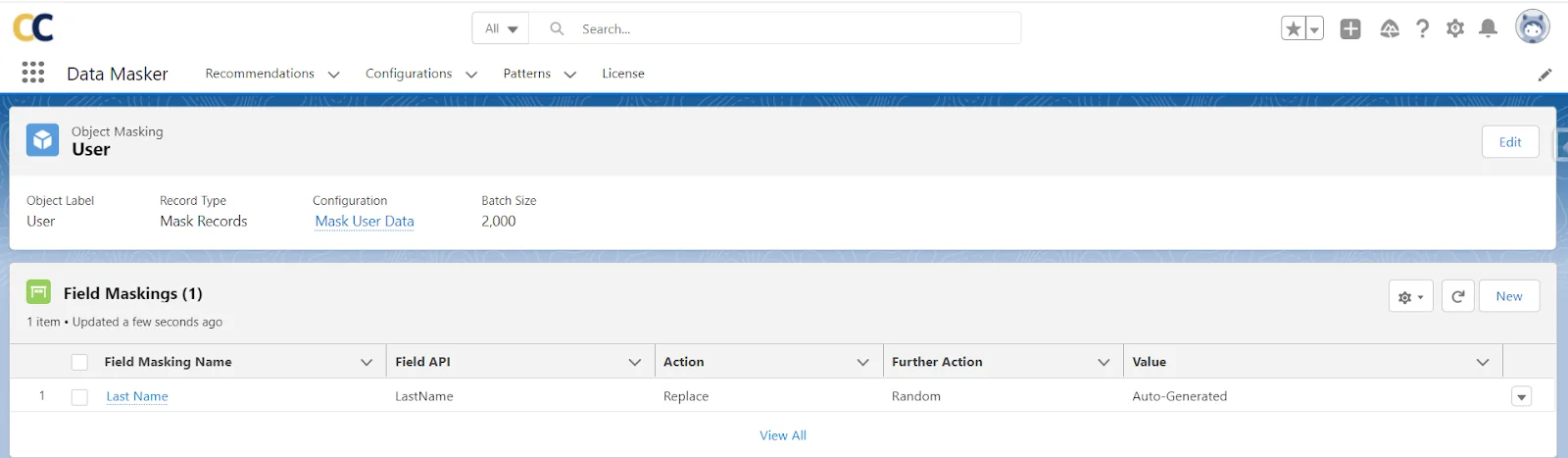Select the Last Name row checkbox
1568x458 pixels.
point(79,397)
